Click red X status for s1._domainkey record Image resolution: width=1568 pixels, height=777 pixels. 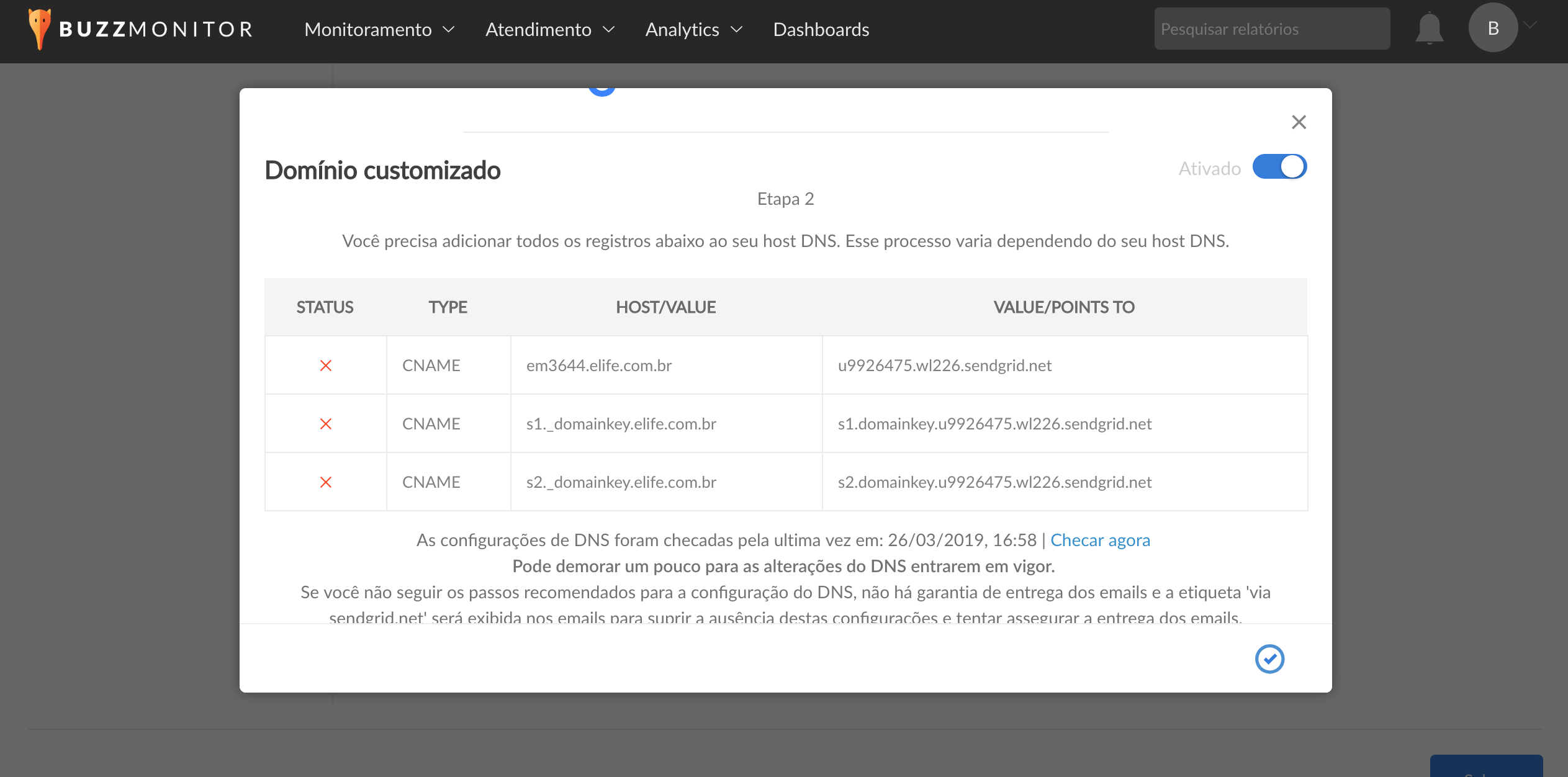point(325,424)
